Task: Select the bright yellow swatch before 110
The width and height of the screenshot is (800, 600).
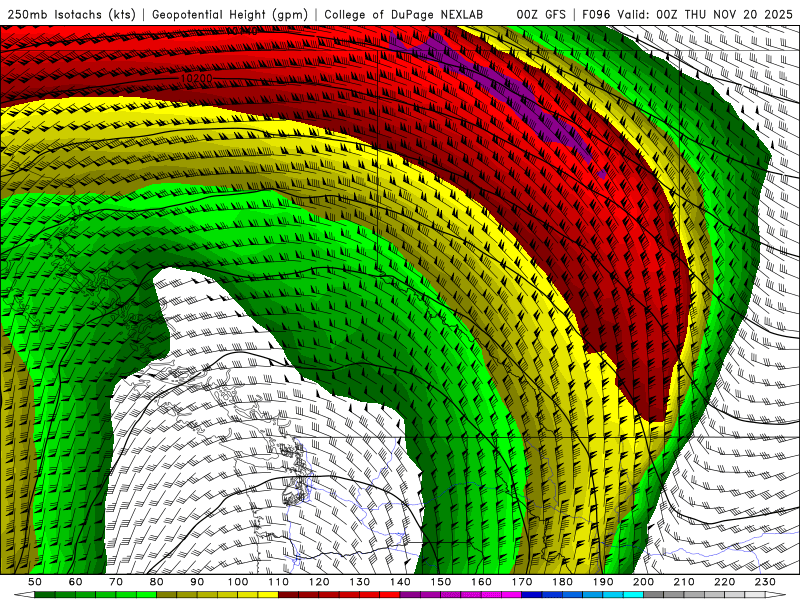Action: pos(268,595)
